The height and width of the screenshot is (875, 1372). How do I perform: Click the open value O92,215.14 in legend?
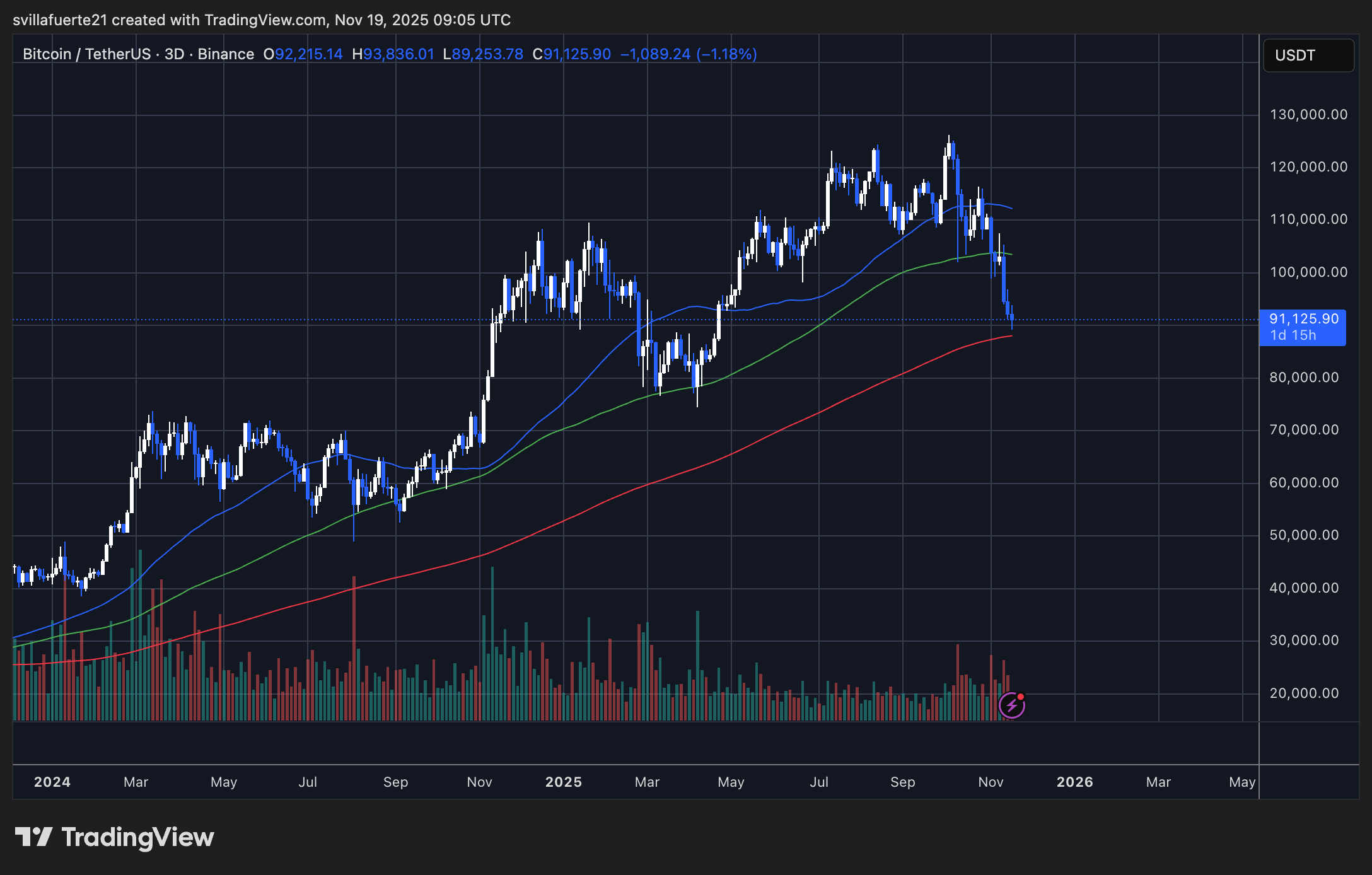303,54
